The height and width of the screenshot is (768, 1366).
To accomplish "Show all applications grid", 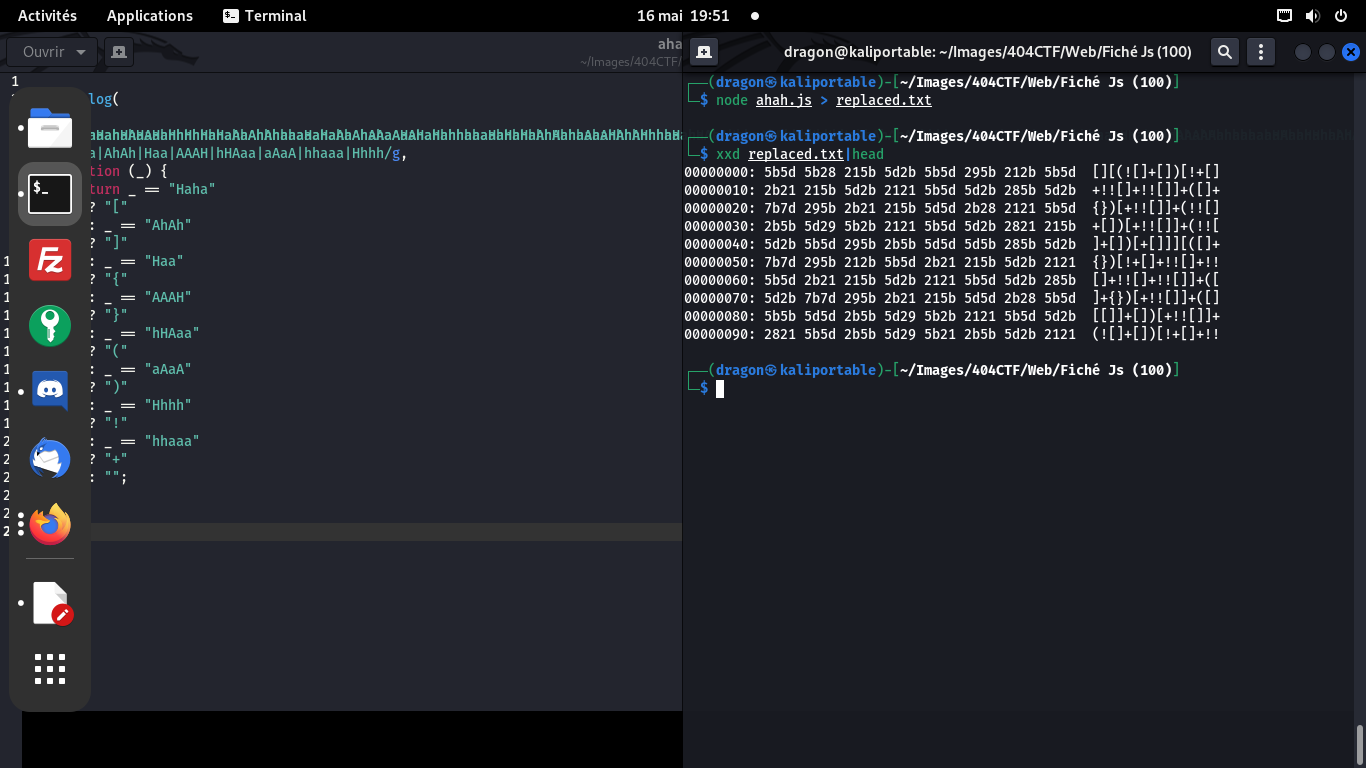I will click(50, 669).
